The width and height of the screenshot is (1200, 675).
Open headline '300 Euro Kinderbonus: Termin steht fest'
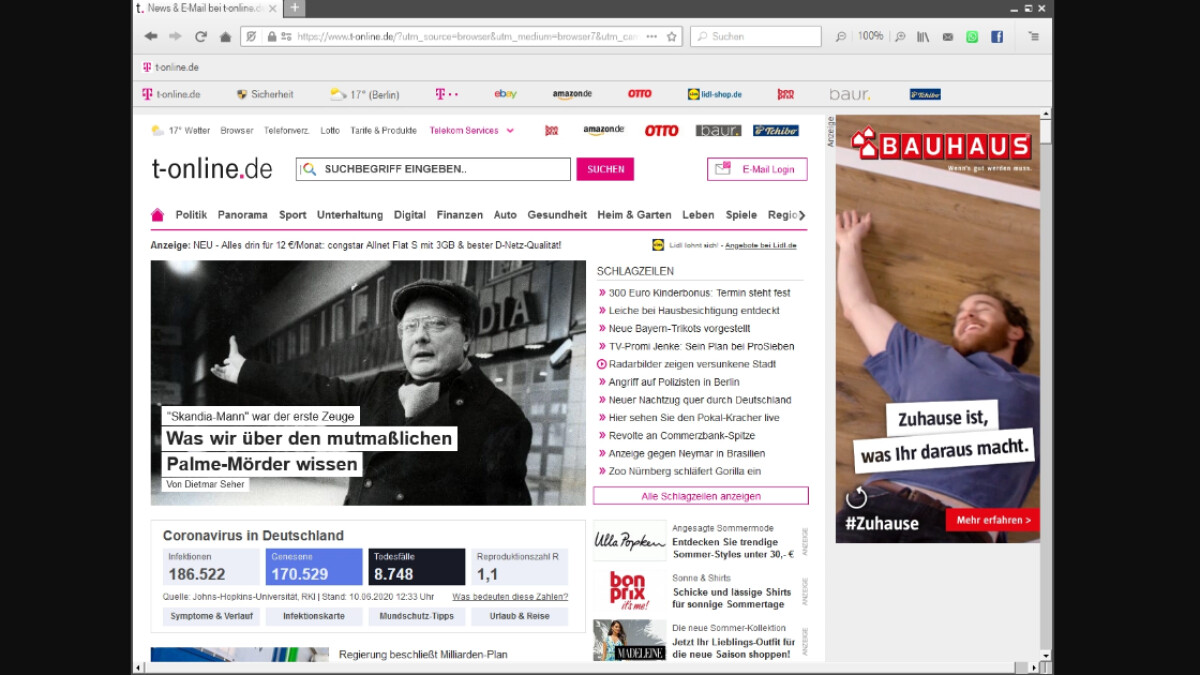[699, 293]
